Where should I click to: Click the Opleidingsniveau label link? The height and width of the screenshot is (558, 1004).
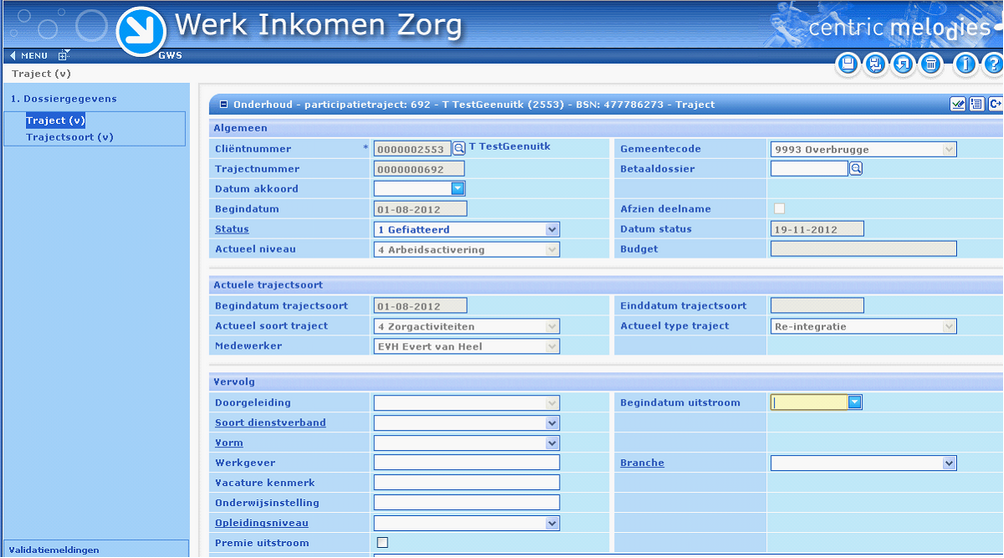261,523
